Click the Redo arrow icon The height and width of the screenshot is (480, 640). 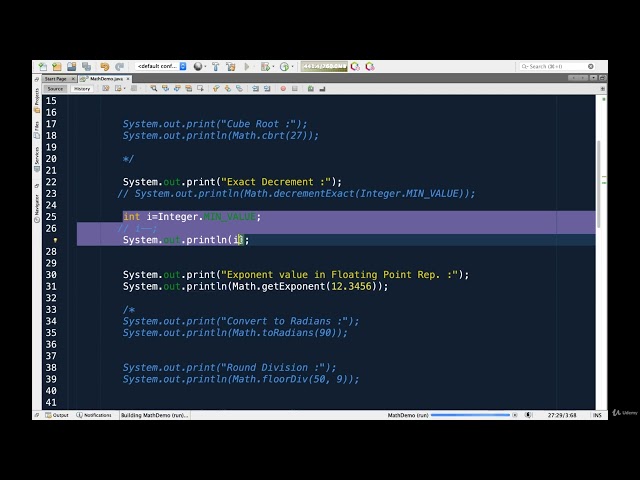coord(120,67)
